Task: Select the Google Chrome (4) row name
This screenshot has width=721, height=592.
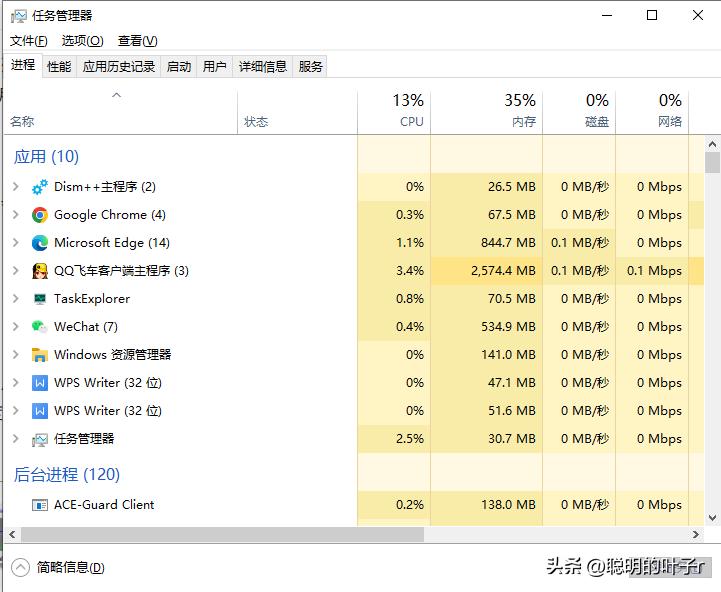Action: tap(110, 215)
